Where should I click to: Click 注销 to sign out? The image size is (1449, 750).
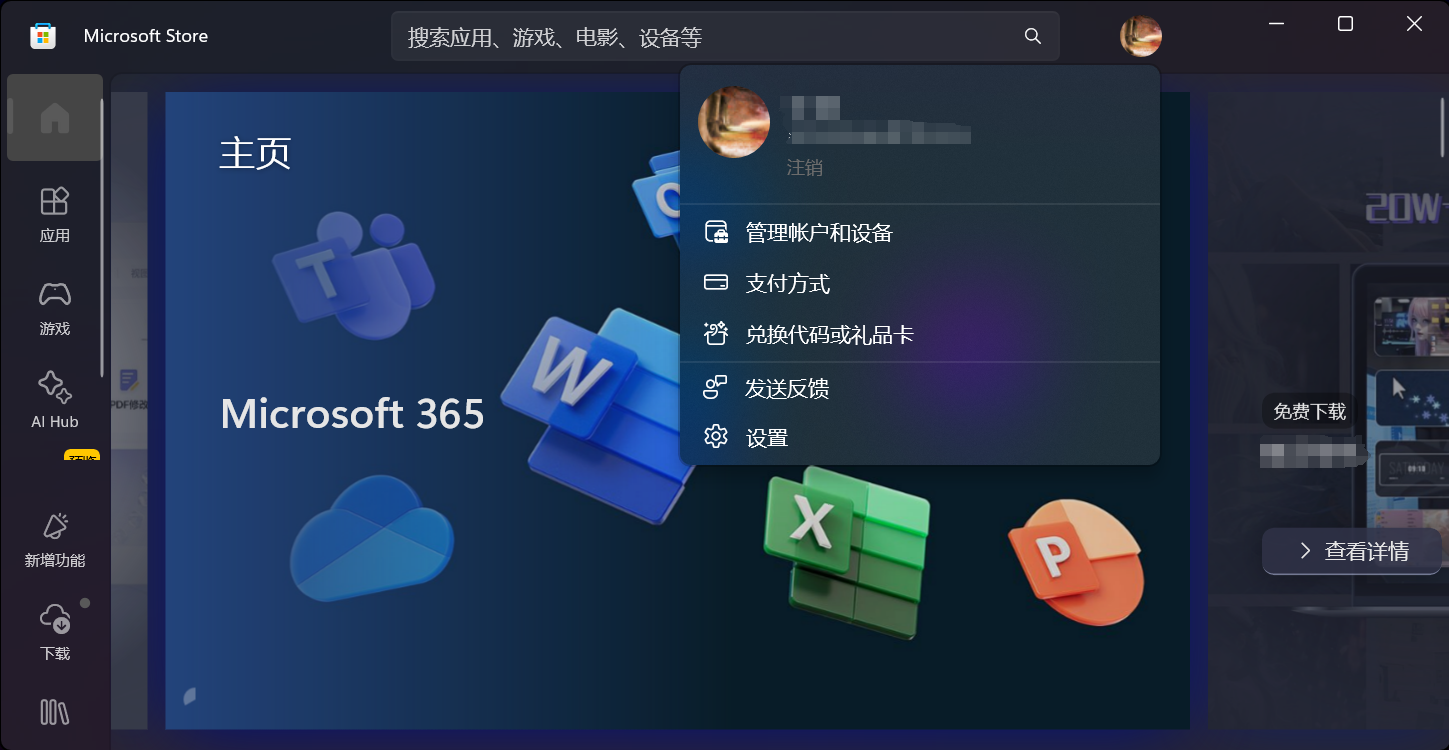[804, 168]
